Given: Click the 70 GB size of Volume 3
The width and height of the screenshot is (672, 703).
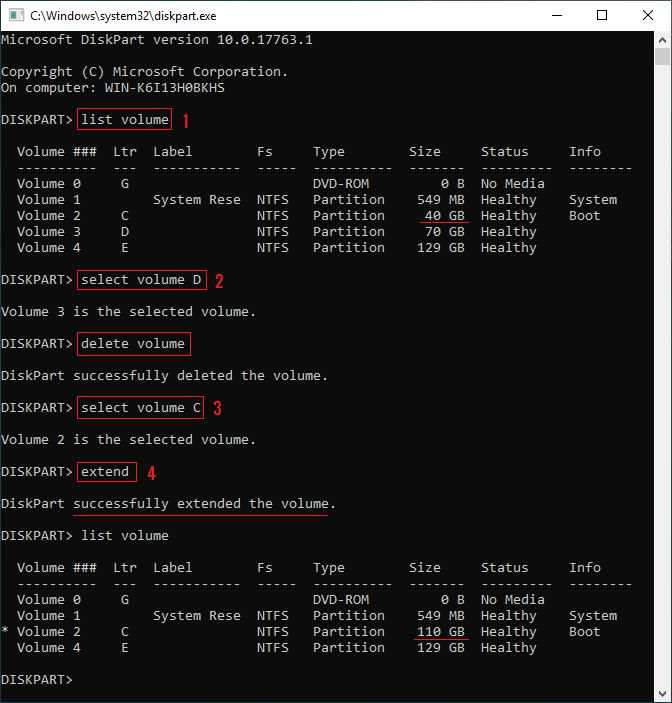Looking at the screenshot, I should pyautogui.click(x=444, y=232).
